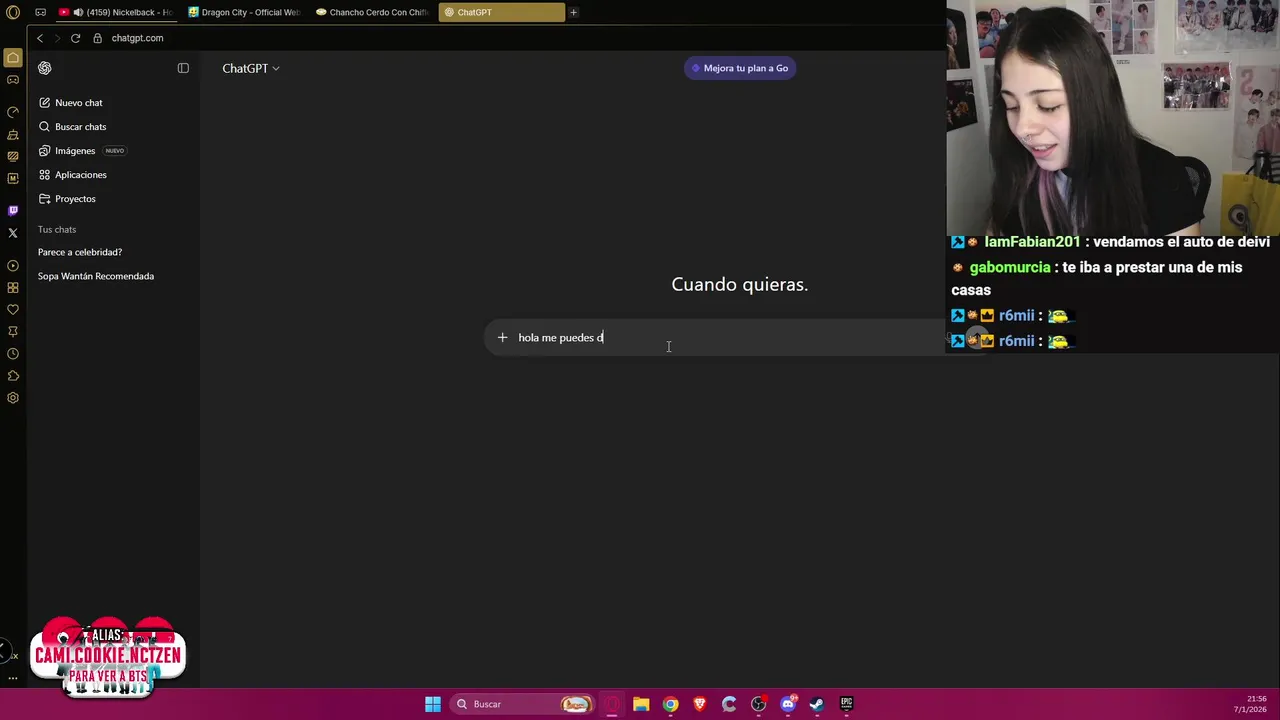Reload the page with the refresh icon

(x=75, y=38)
